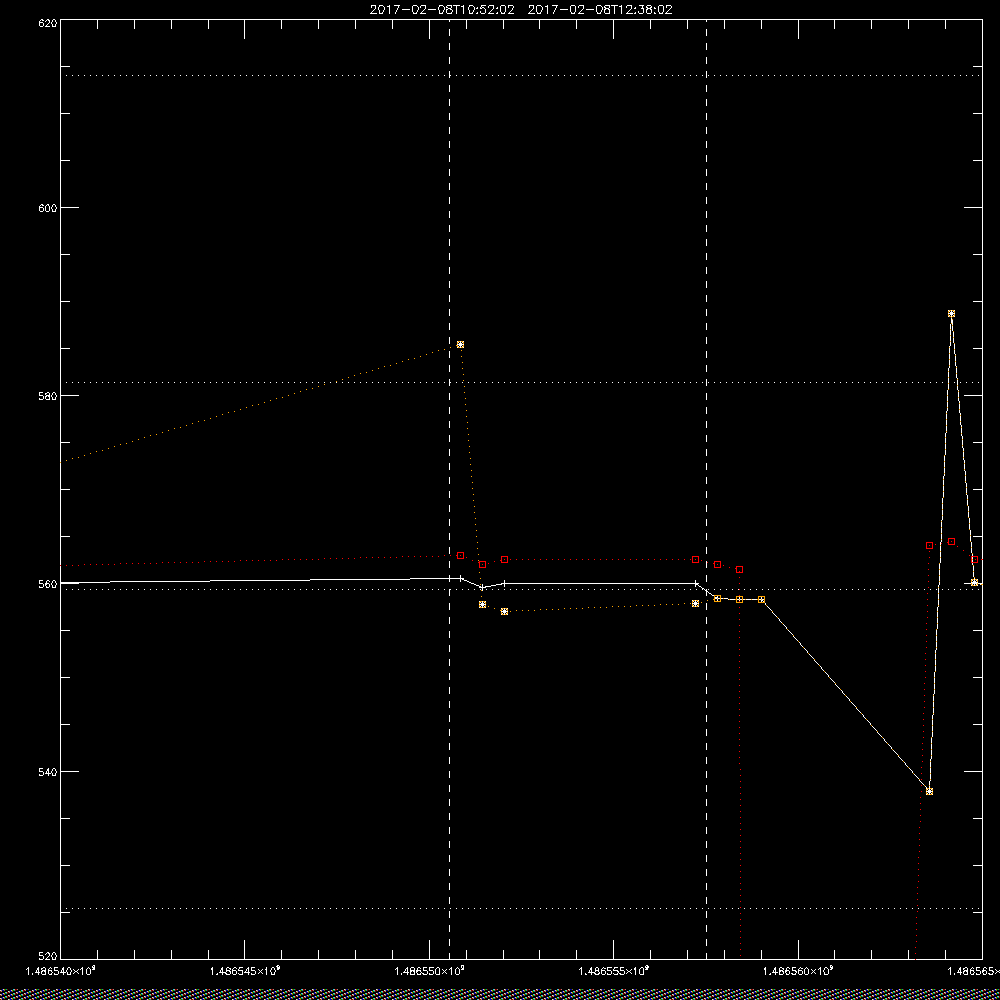Select the y-axis label 560

pos(48,584)
